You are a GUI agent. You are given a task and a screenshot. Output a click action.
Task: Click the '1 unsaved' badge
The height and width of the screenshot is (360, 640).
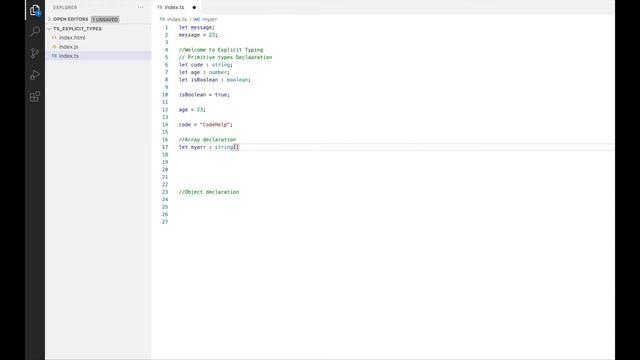[105, 19]
